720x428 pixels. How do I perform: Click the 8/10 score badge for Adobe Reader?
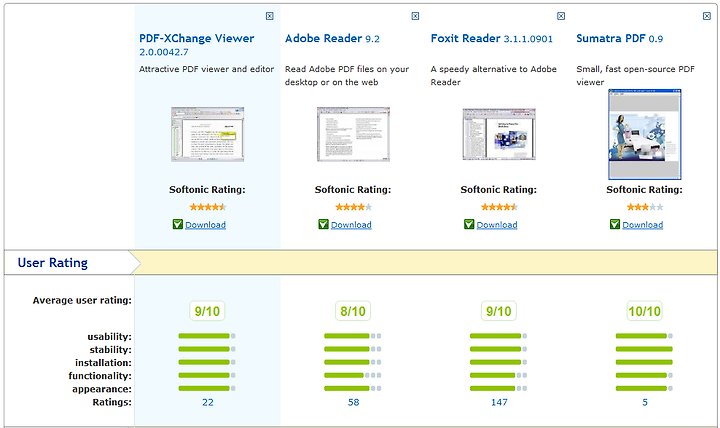tap(353, 311)
